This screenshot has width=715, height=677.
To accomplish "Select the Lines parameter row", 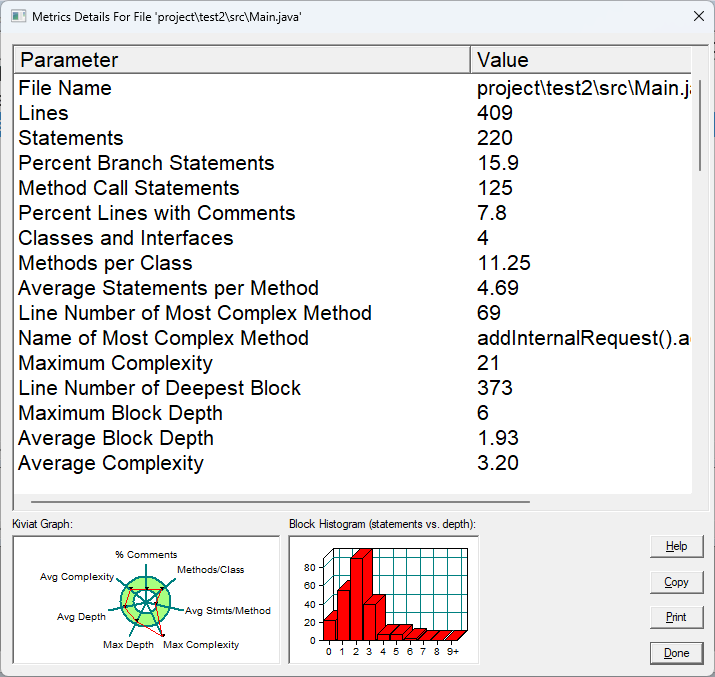I will (x=353, y=113).
